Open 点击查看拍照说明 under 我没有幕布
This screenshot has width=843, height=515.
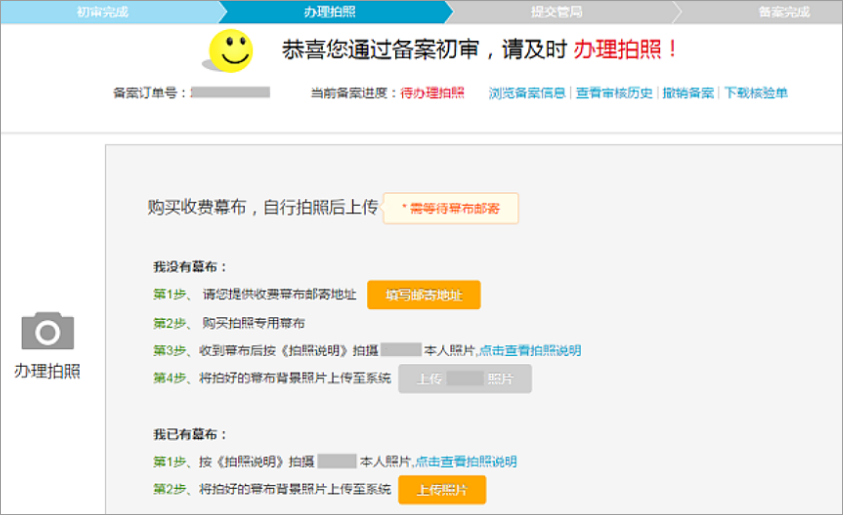pyautogui.click(x=530, y=351)
